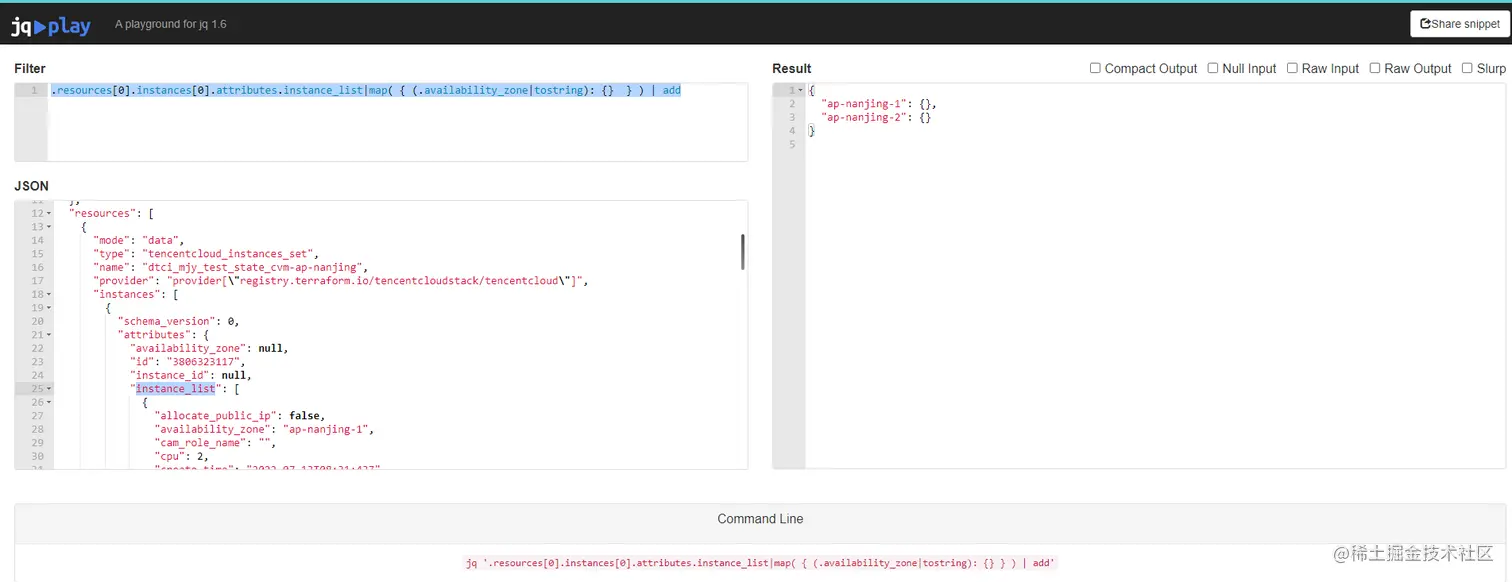This screenshot has width=1512, height=582.
Task: Click inside the Filter editor input
Action: [x=397, y=122]
